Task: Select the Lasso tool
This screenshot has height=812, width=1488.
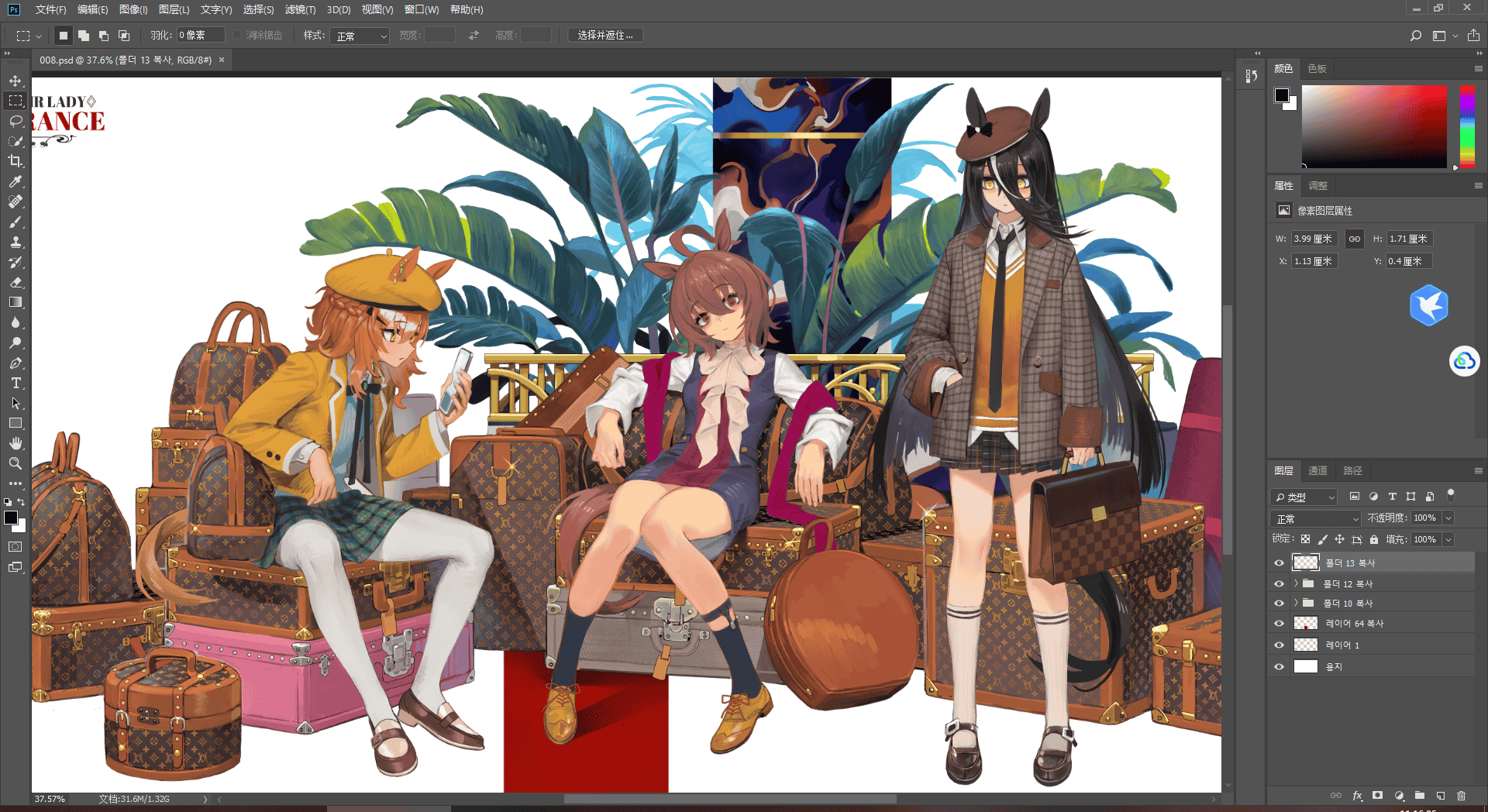Action: (x=15, y=121)
